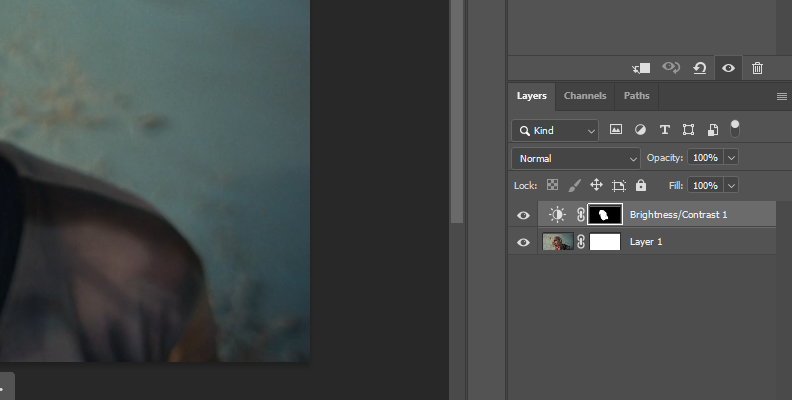Open the Fill slider dropdown arrow

pyautogui.click(x=731, y=185)
